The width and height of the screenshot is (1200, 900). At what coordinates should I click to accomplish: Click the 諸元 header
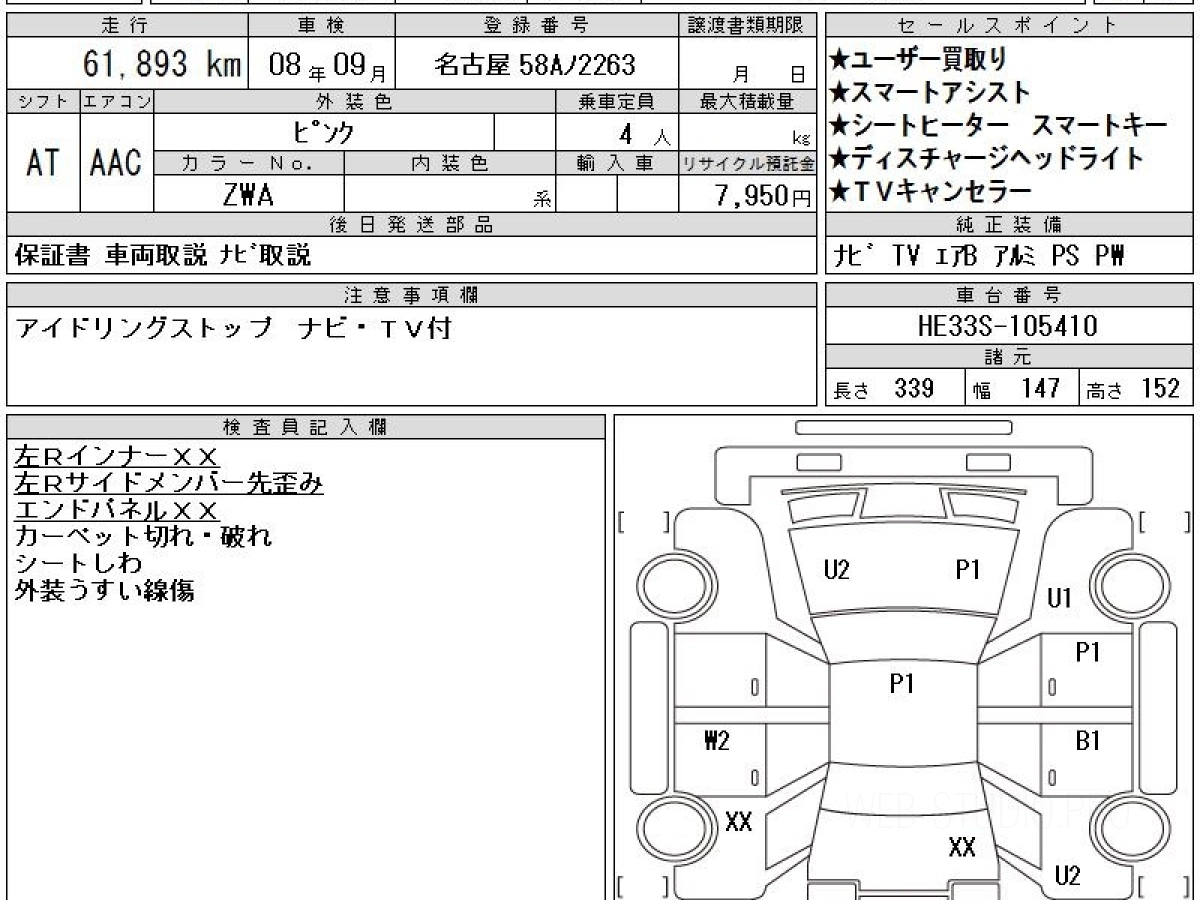click(x=1009, y=358)
